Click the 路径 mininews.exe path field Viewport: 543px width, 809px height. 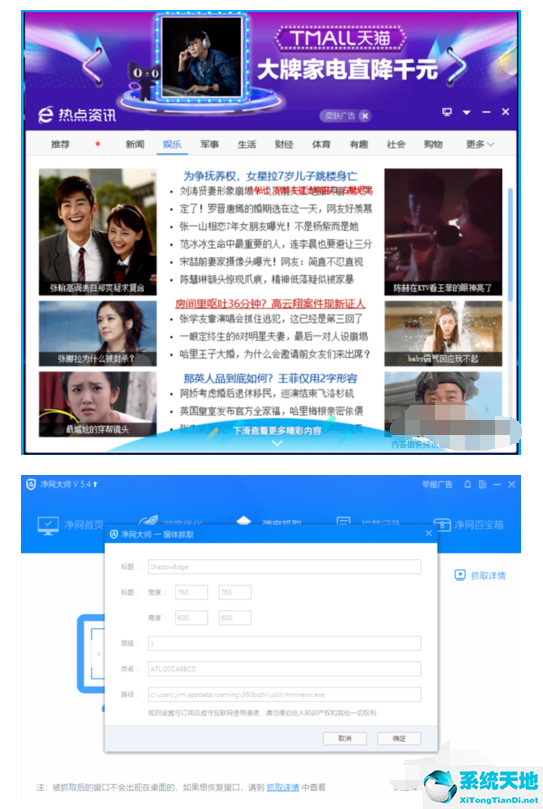284,694
